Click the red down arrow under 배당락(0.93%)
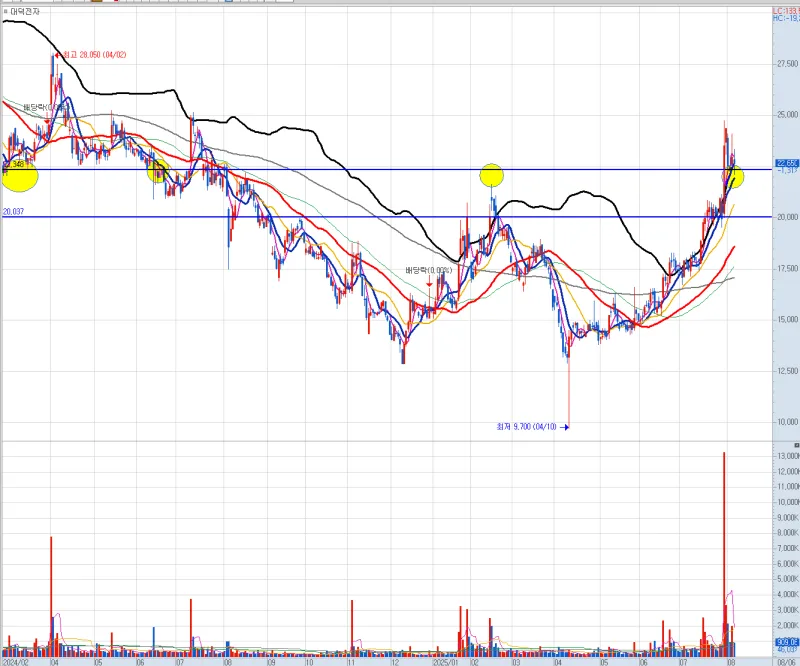The height and width of the screenshot is (666, 800). (x=429, y=284)
